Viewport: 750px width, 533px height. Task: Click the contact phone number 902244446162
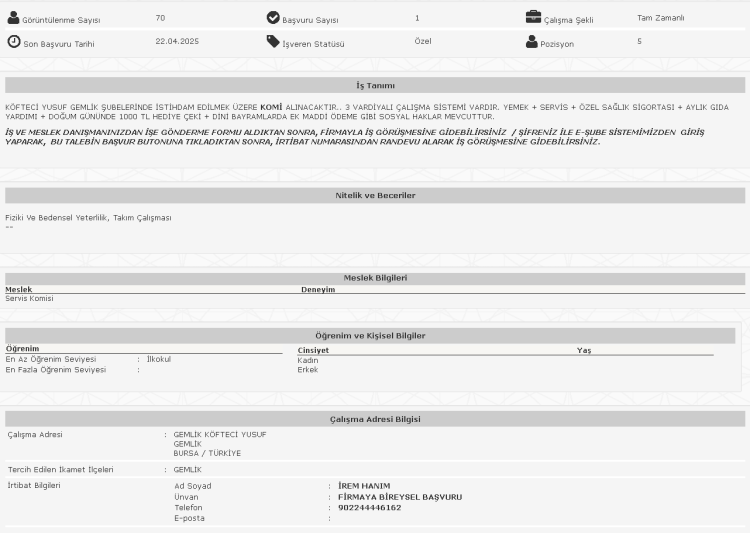[x=369, y=508]
